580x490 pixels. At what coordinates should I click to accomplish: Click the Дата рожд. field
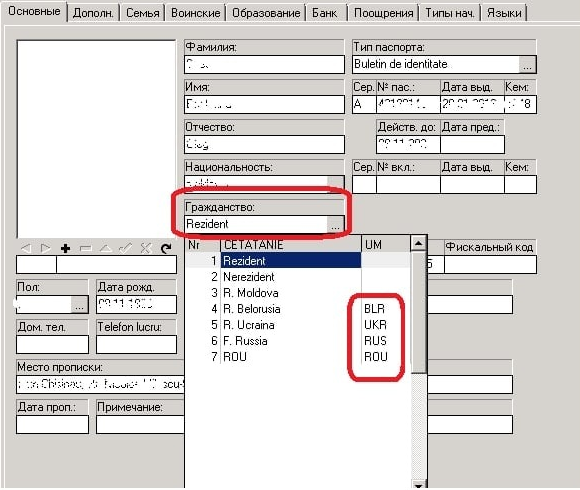coord(136,304)
